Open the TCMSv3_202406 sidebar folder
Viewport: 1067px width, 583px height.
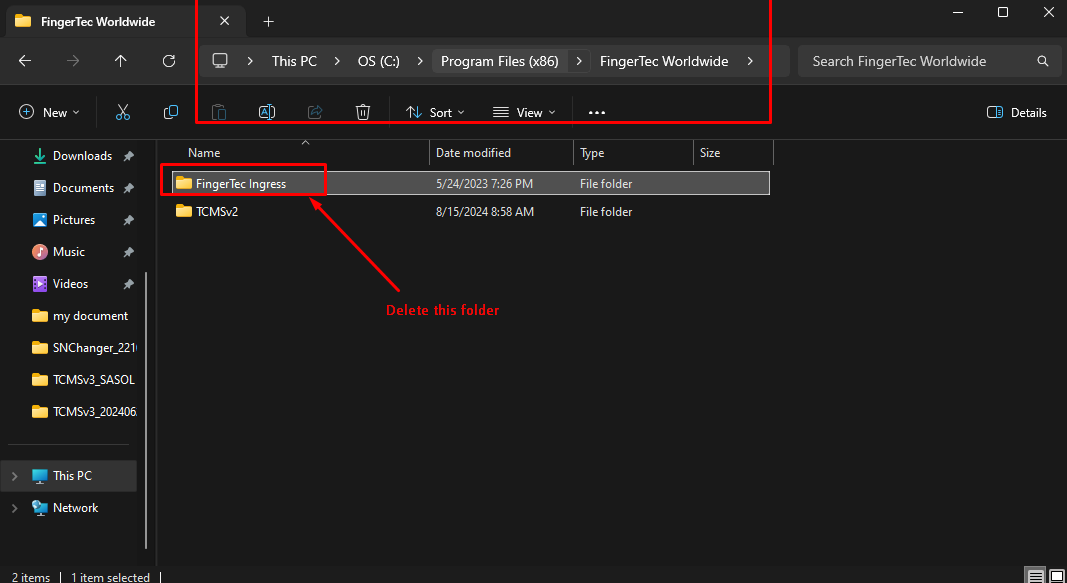coord(84,412)
